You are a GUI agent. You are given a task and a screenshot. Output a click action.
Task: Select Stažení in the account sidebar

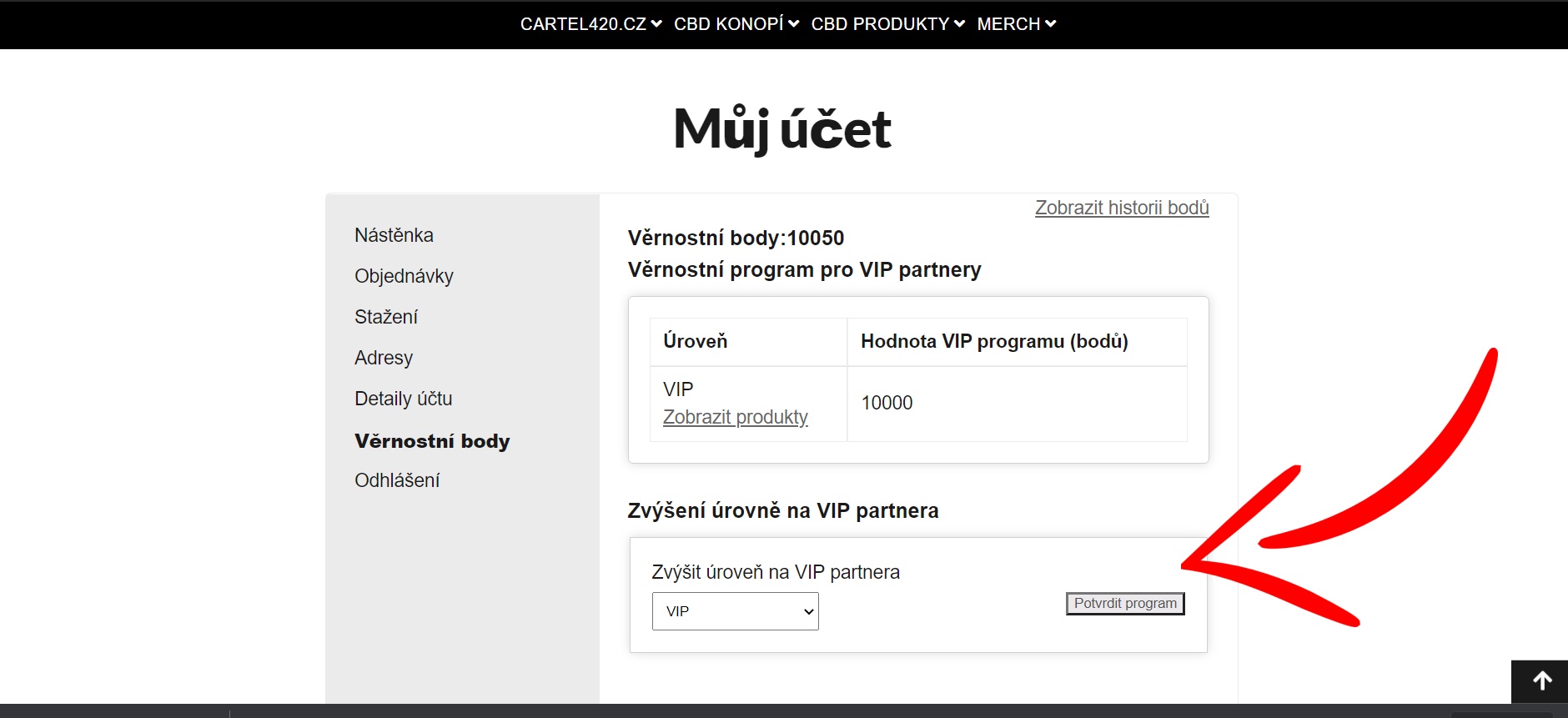tap(386, 317)
